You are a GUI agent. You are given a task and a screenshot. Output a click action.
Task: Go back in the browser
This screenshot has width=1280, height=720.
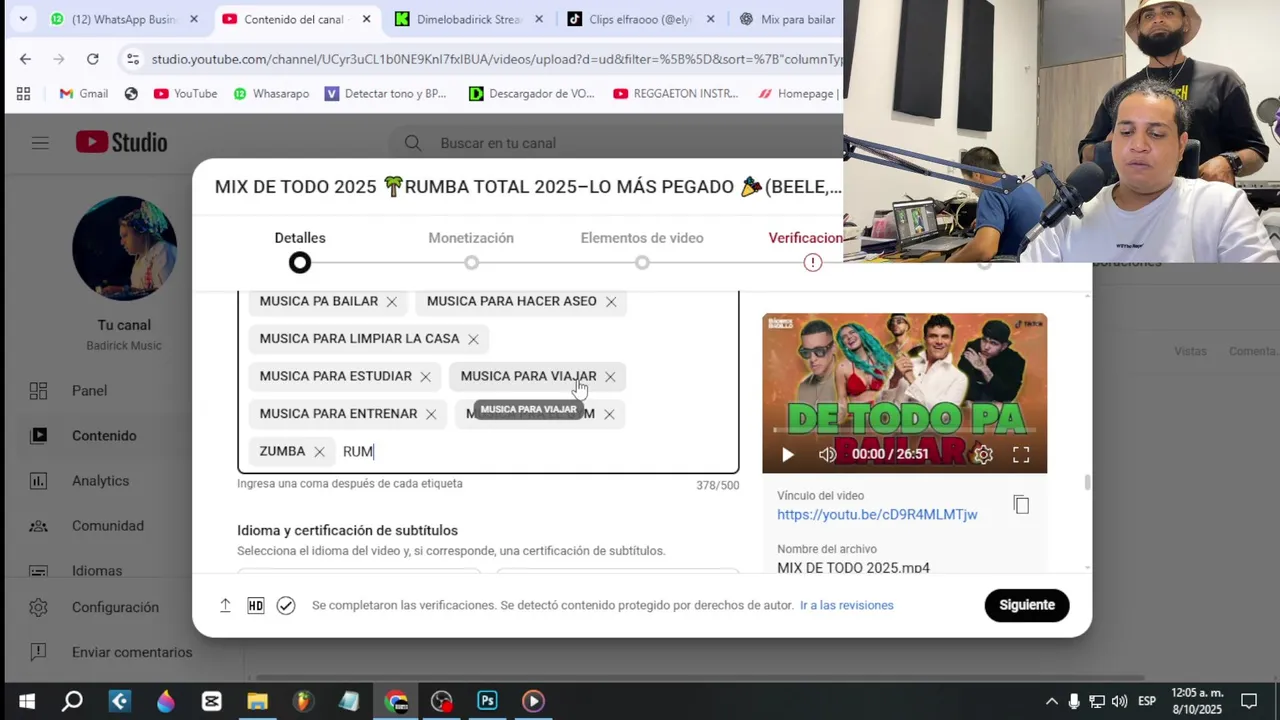[x=25, y=59]
